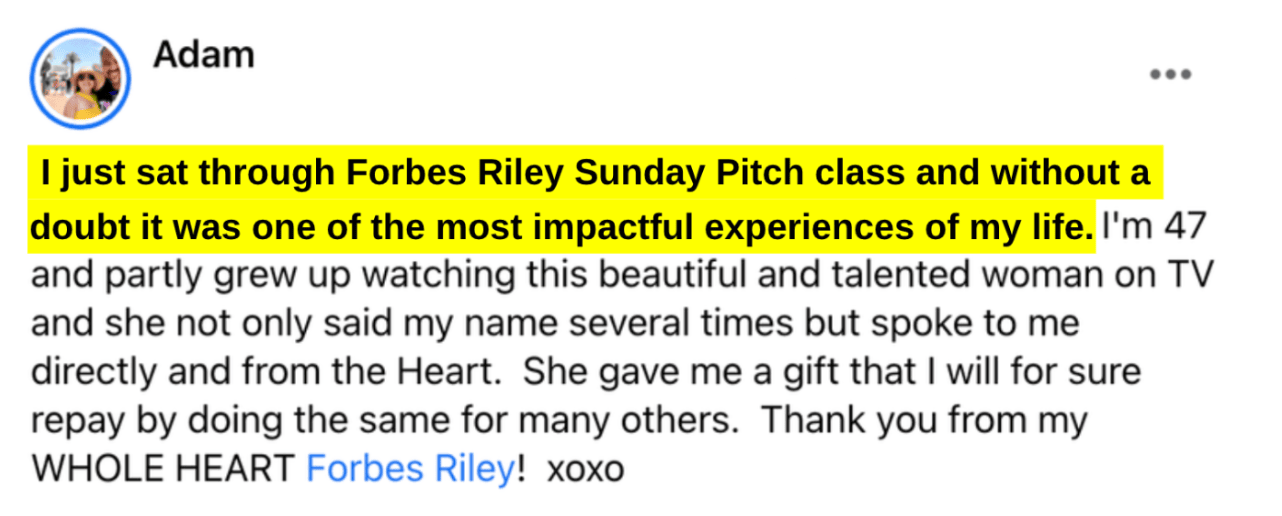This screenshot has height=516, width=1282.
Task: Open the three-dot post options menu
Action: tap(1170, 74)
